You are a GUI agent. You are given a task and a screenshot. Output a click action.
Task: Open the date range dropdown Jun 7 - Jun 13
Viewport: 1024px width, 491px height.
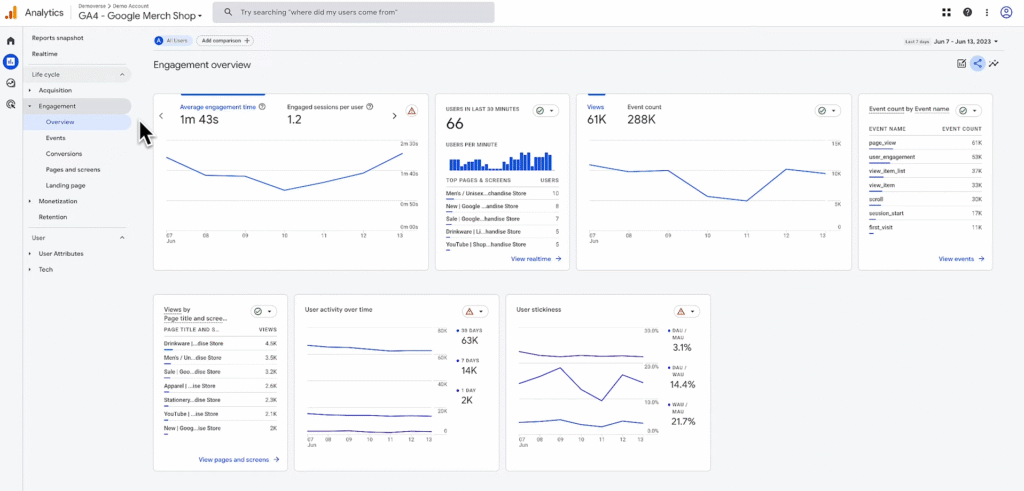coord(966,41)
